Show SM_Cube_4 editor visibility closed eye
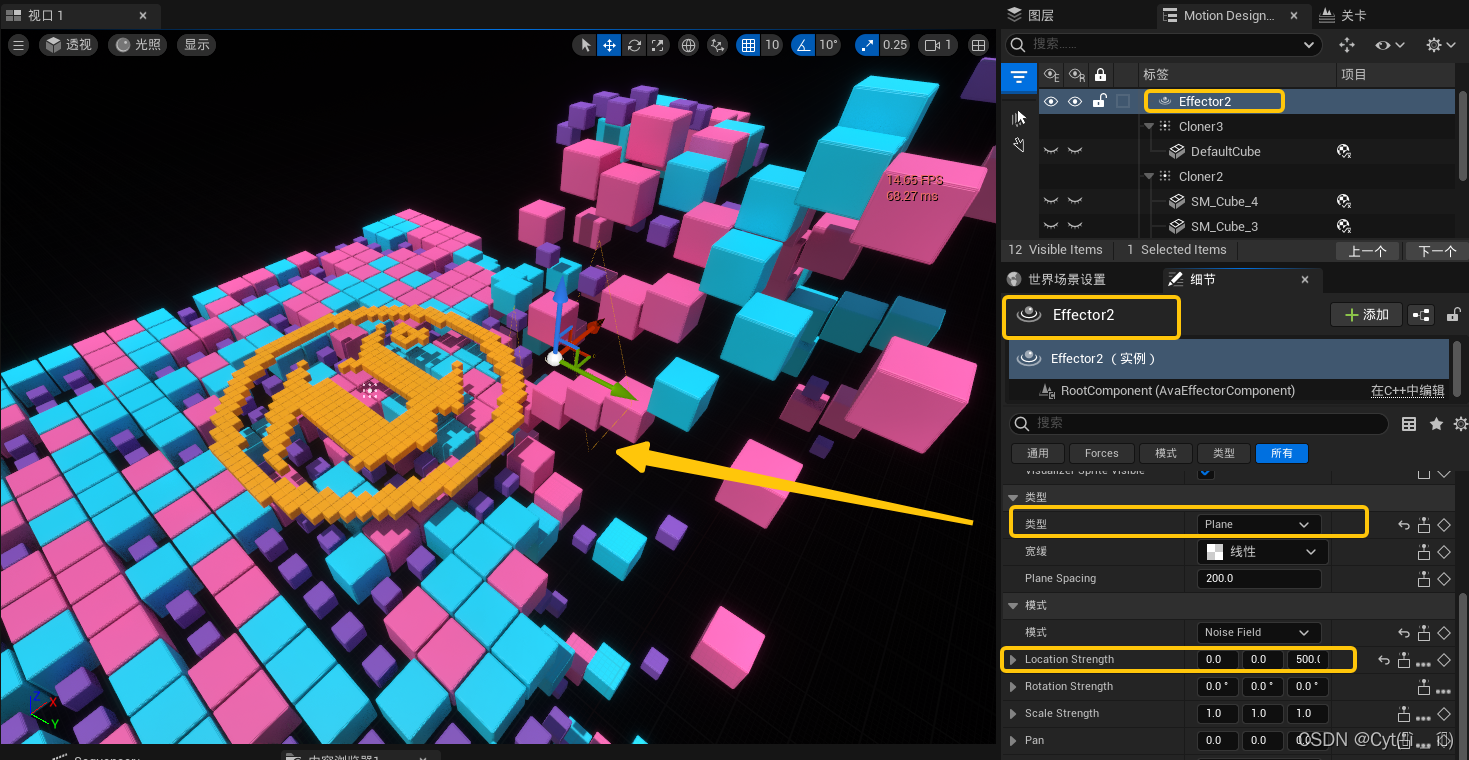Screen dimensions: 1469x760 1051,201
